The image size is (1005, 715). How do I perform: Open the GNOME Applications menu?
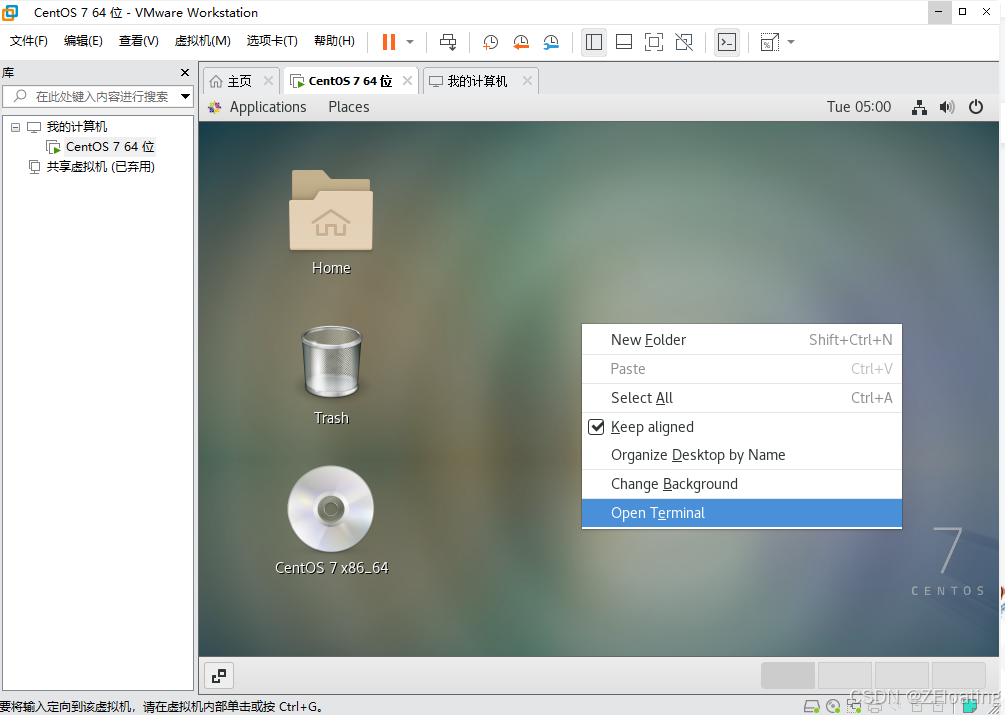(268, 107)
